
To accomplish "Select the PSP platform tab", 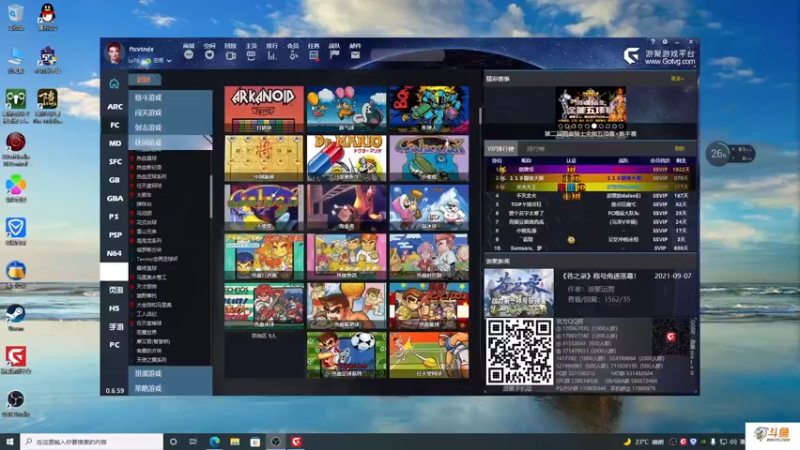I will [x=114, y=235].
